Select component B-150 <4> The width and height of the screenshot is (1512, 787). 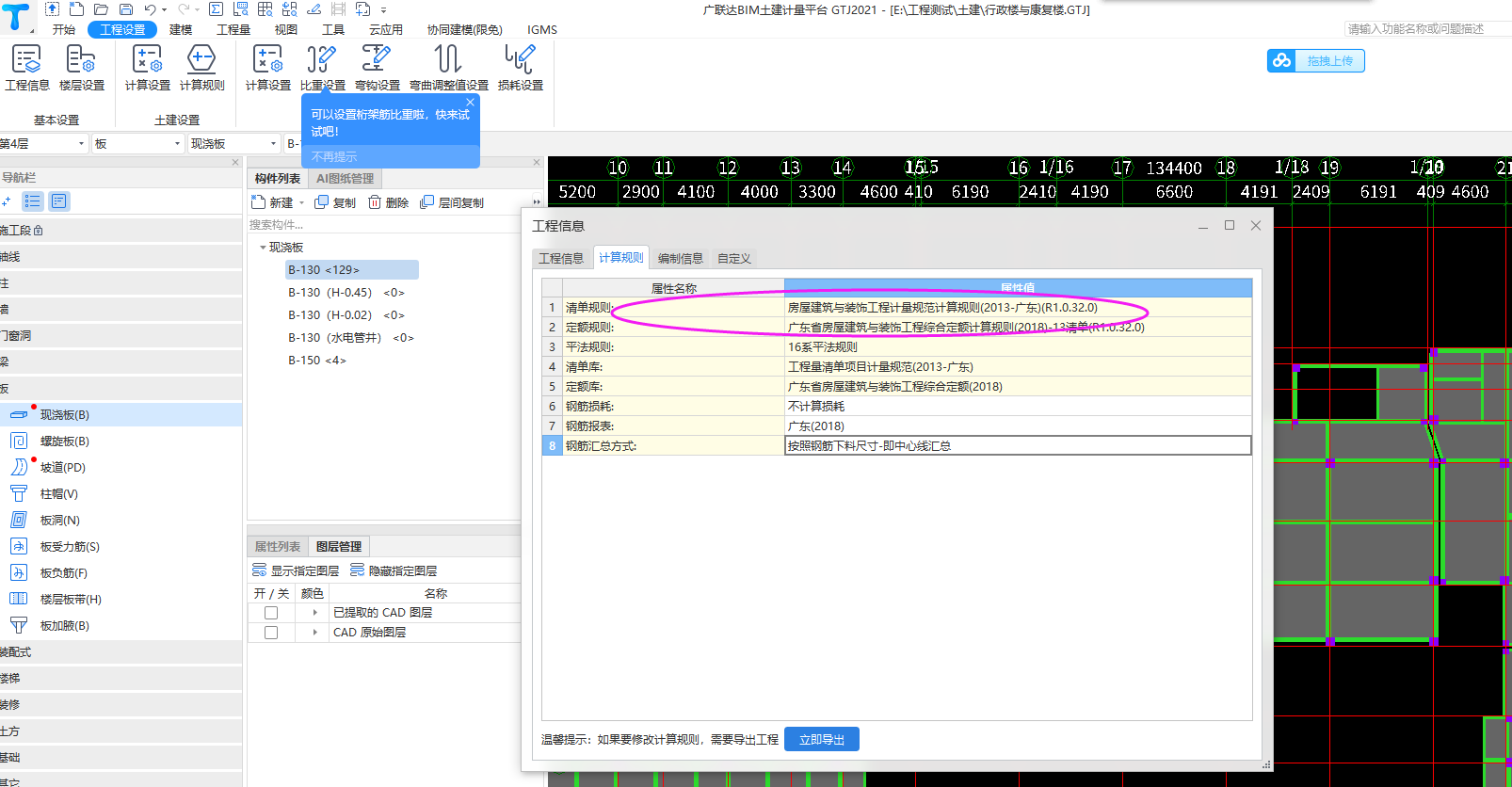pyautogui.click(x=317, y=361)
